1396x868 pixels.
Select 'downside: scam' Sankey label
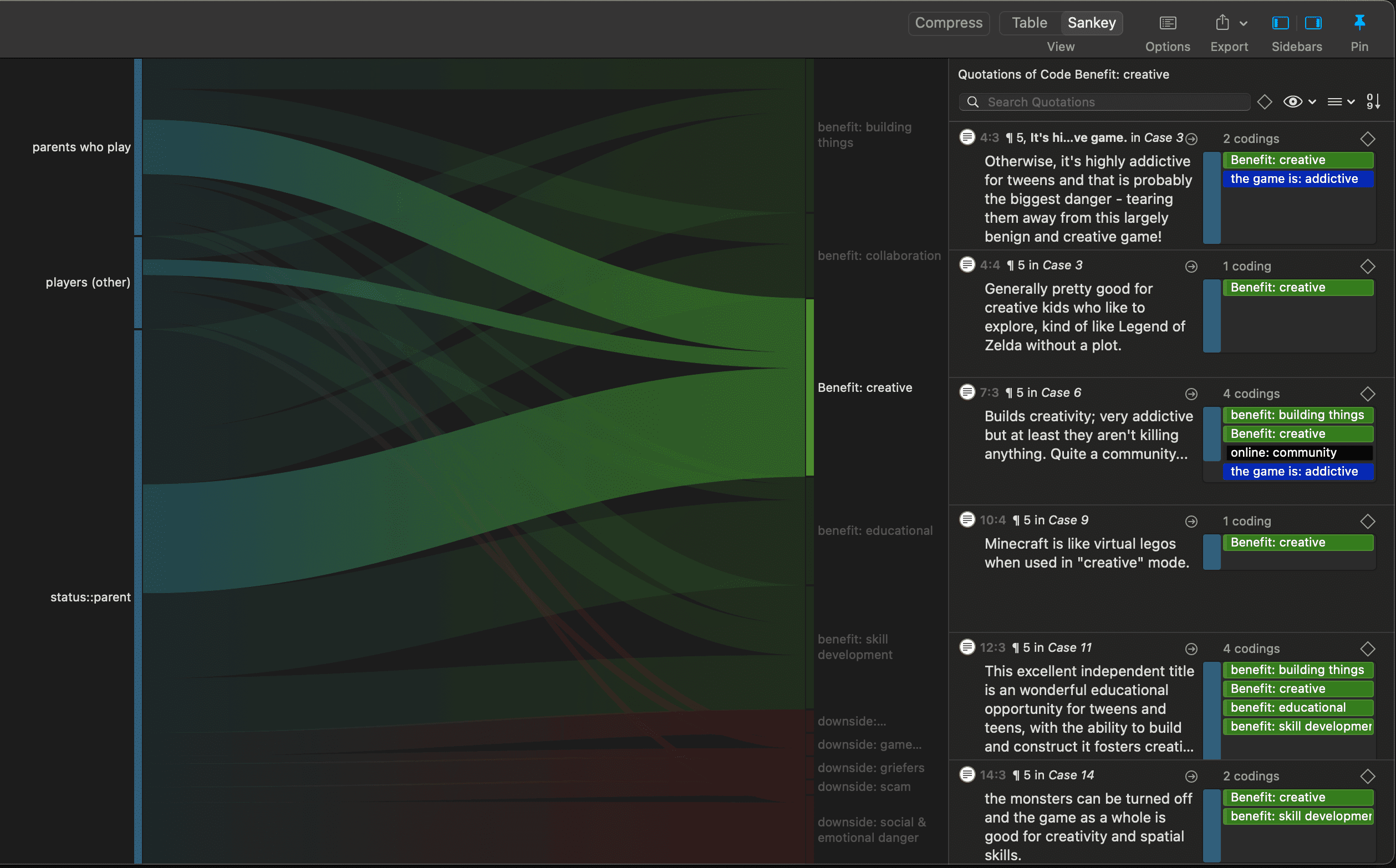[x=864, y=787]
